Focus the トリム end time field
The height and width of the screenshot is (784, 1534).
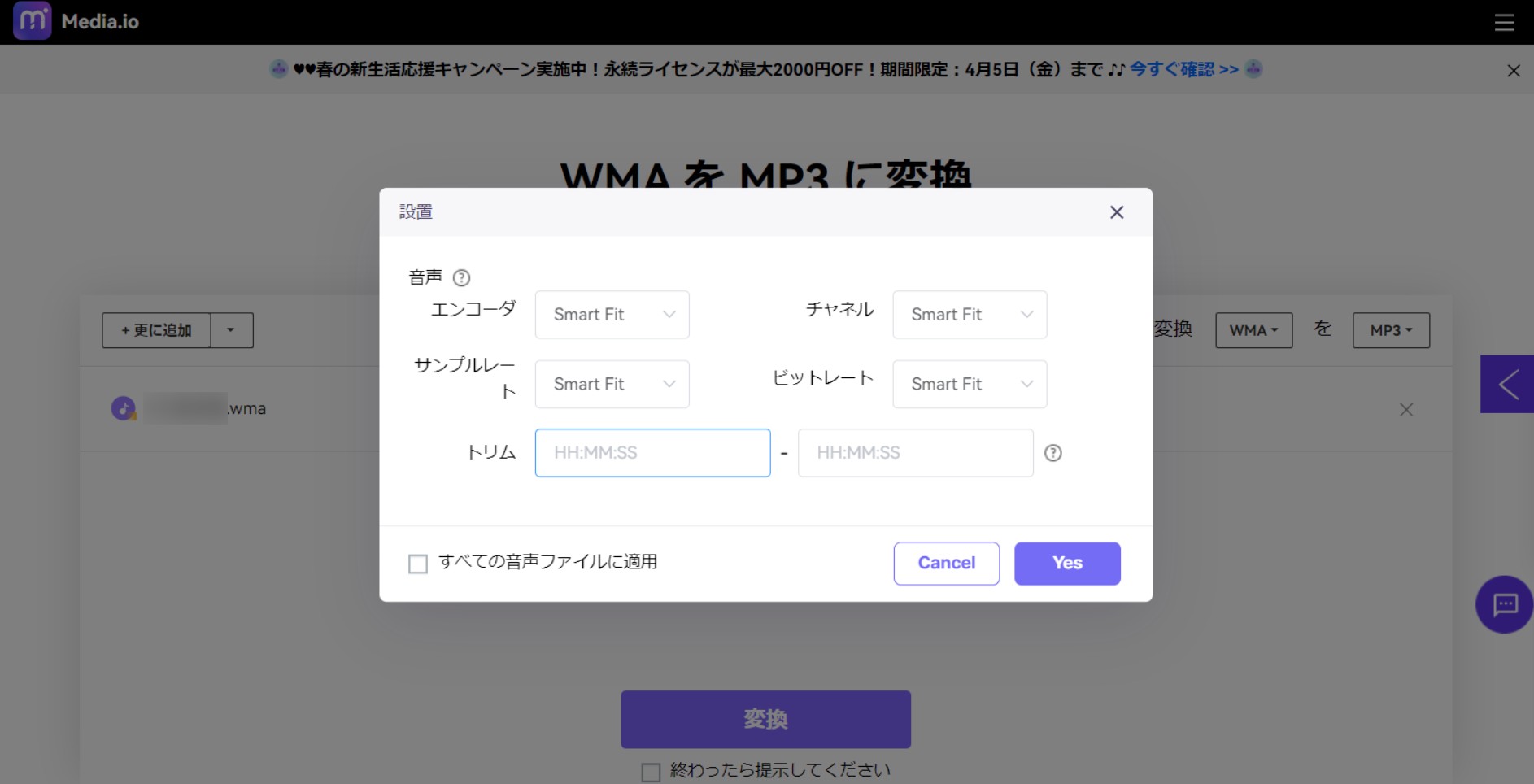coord(915,453)
